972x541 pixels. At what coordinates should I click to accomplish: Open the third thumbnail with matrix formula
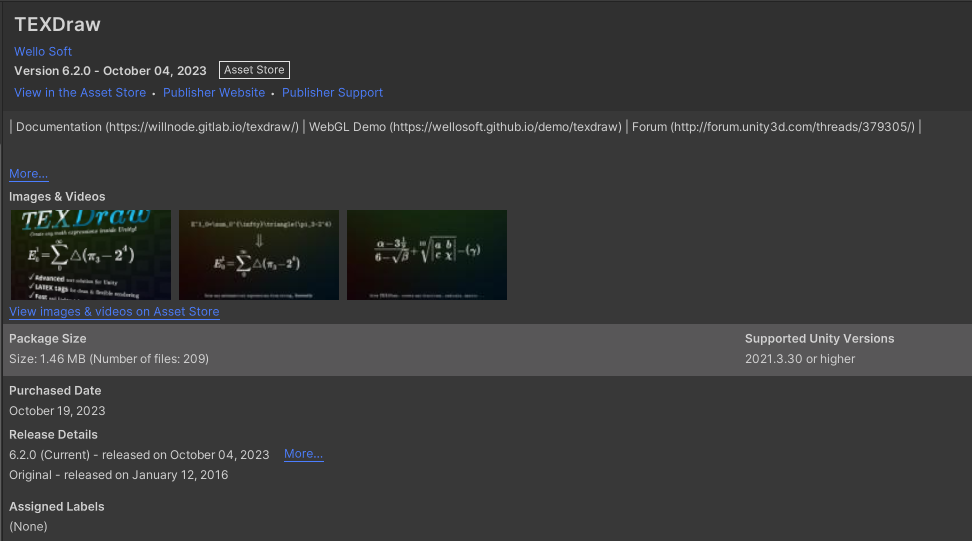[x=426, y=255]
